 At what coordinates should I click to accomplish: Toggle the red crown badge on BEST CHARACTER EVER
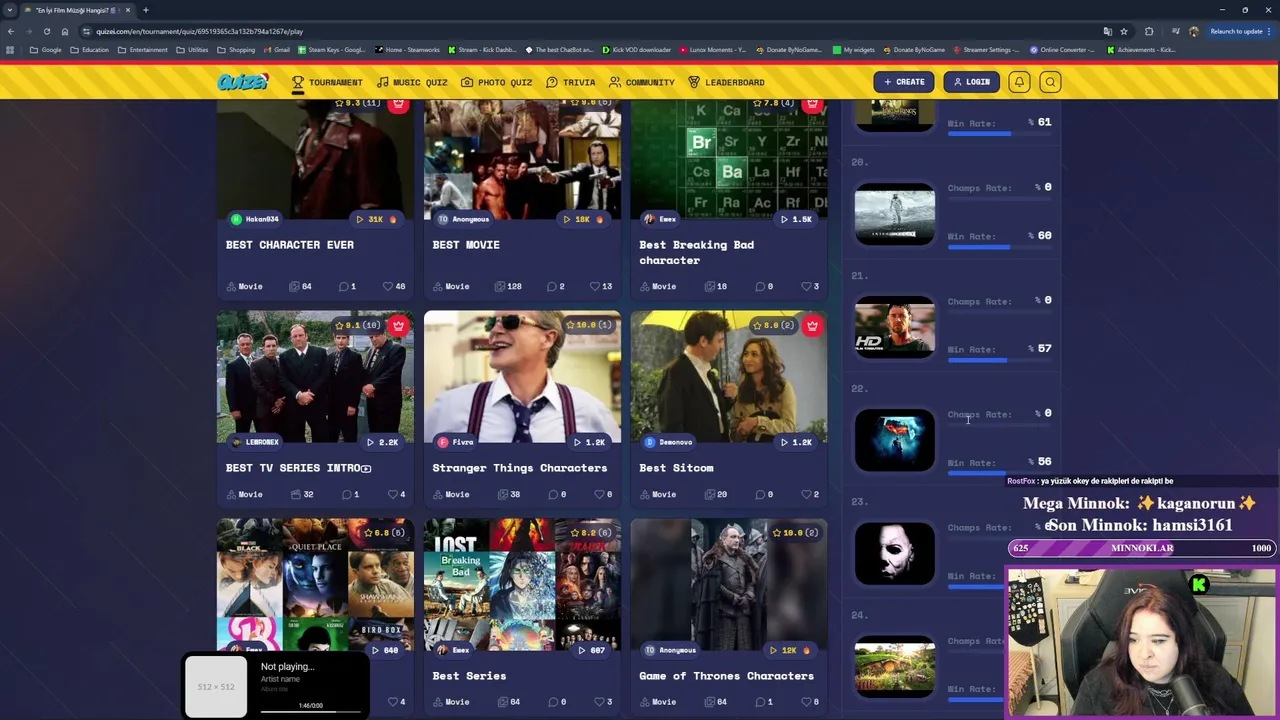399,104
